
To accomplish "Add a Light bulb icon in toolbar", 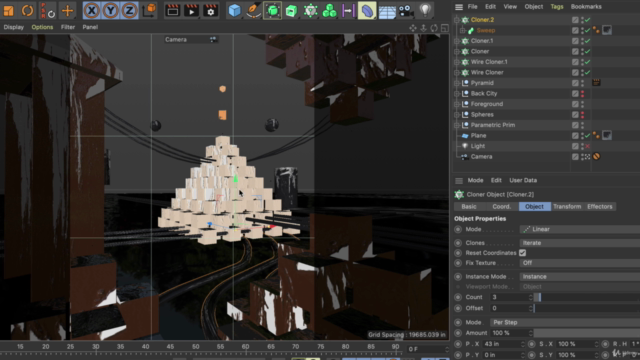I will (425, 10).
